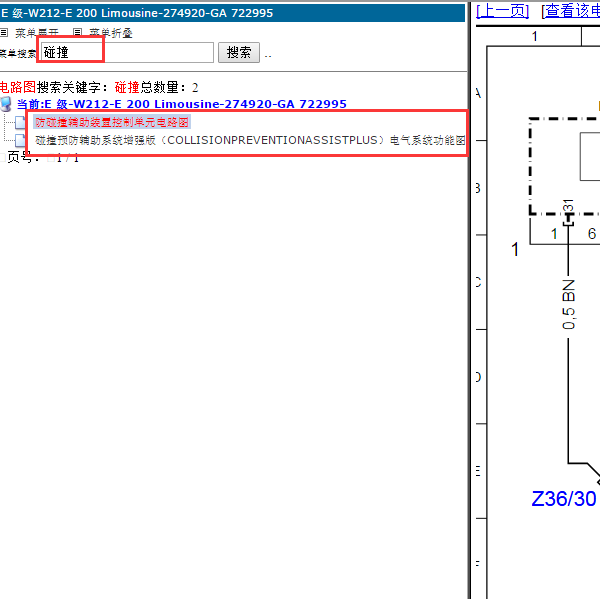Click the 查看该电 link at top right
Screen dimensions: 600x599
click(572, 11)
